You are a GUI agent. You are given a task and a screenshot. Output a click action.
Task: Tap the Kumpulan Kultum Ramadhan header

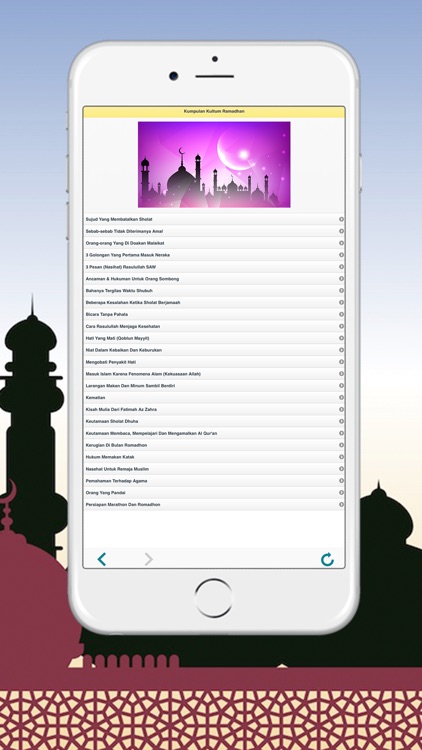pos(214,111)
